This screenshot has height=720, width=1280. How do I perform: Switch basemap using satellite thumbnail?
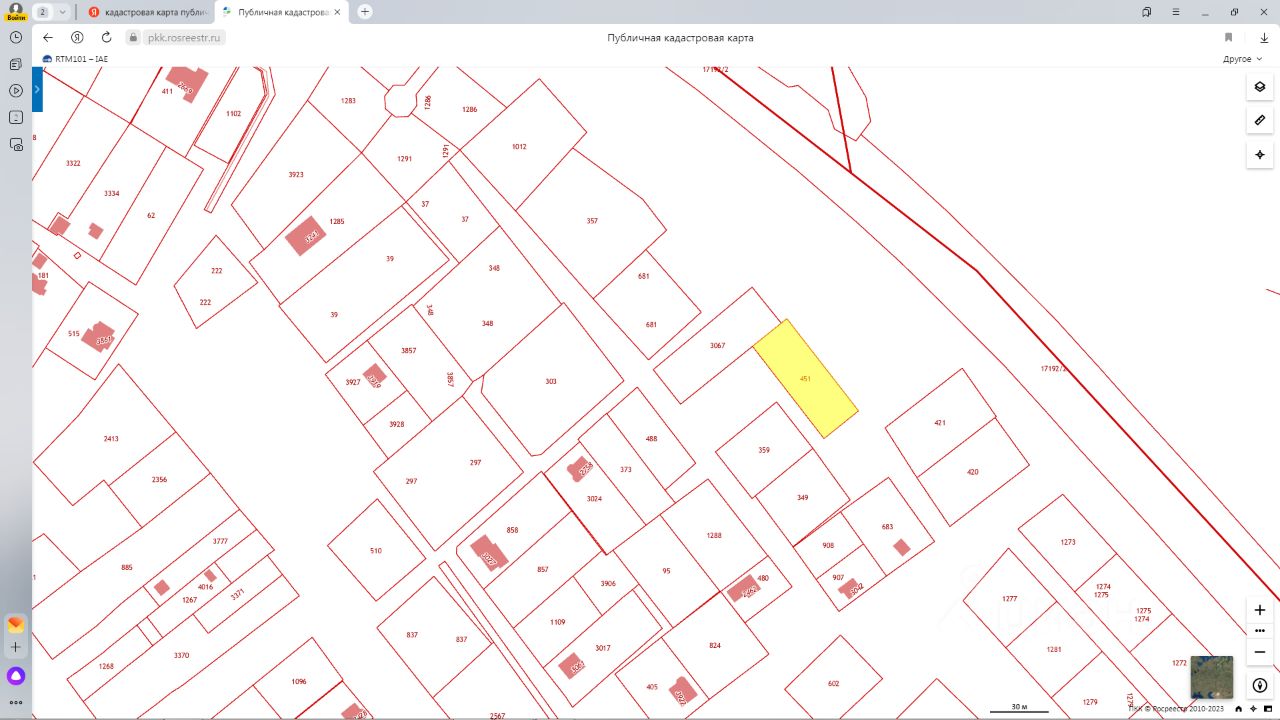point(1211,677)
